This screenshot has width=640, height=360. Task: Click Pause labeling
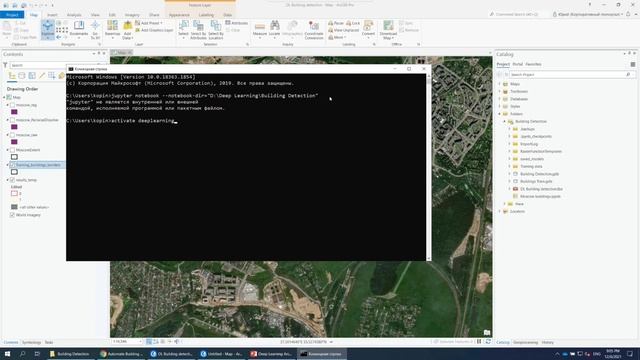336,23
